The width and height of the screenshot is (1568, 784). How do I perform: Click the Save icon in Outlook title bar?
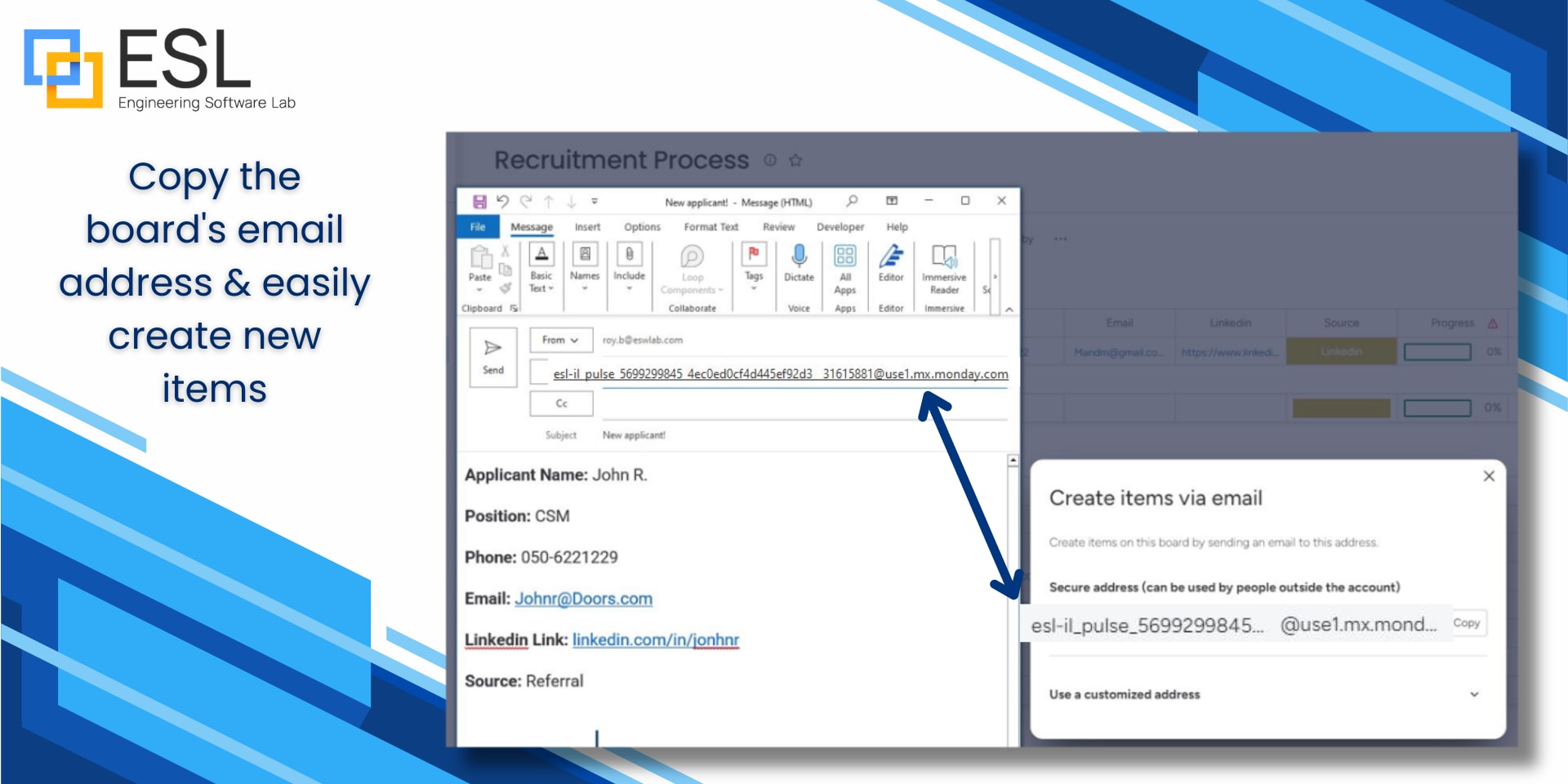point(479,202)
